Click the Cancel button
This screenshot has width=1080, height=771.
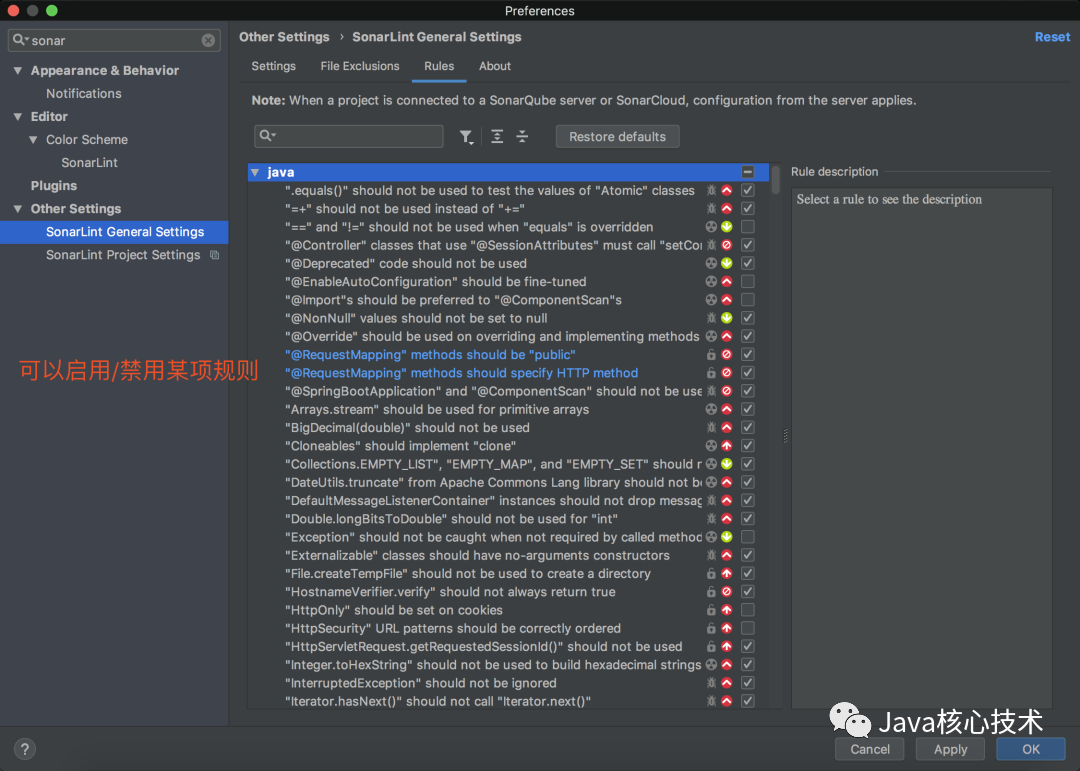(870, 749)
